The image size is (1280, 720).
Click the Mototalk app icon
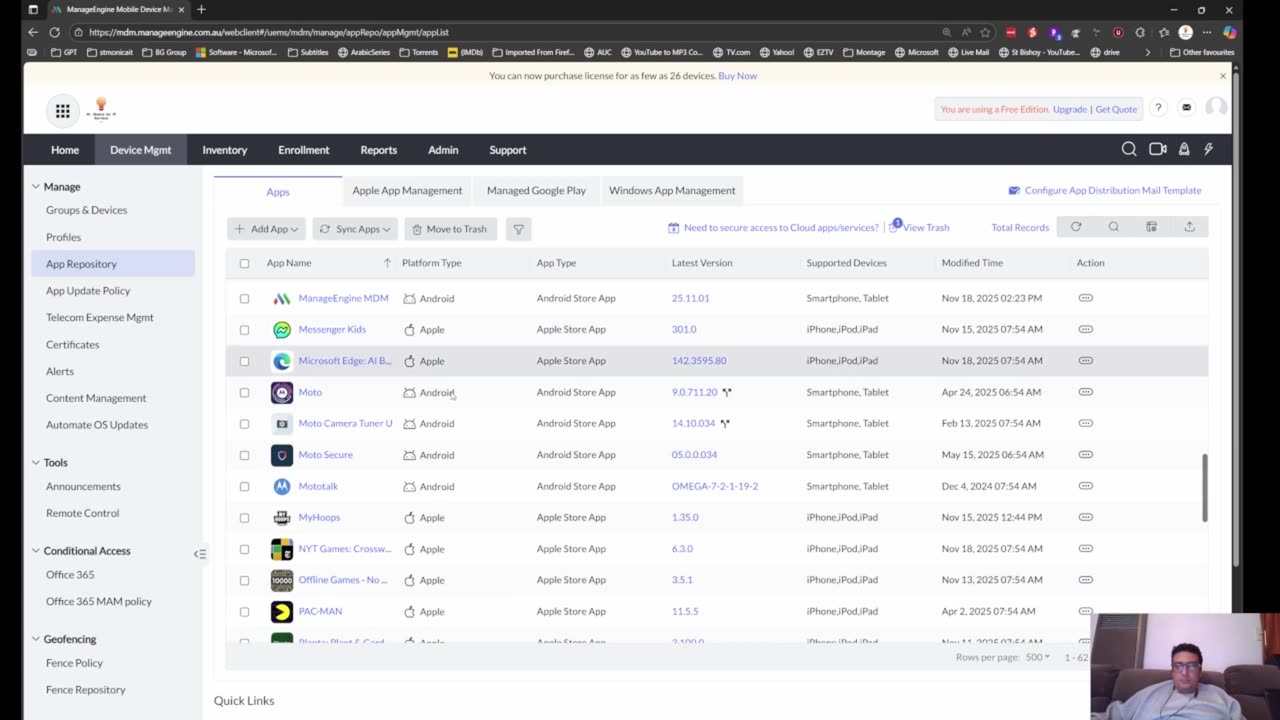(x=282, y=486)
